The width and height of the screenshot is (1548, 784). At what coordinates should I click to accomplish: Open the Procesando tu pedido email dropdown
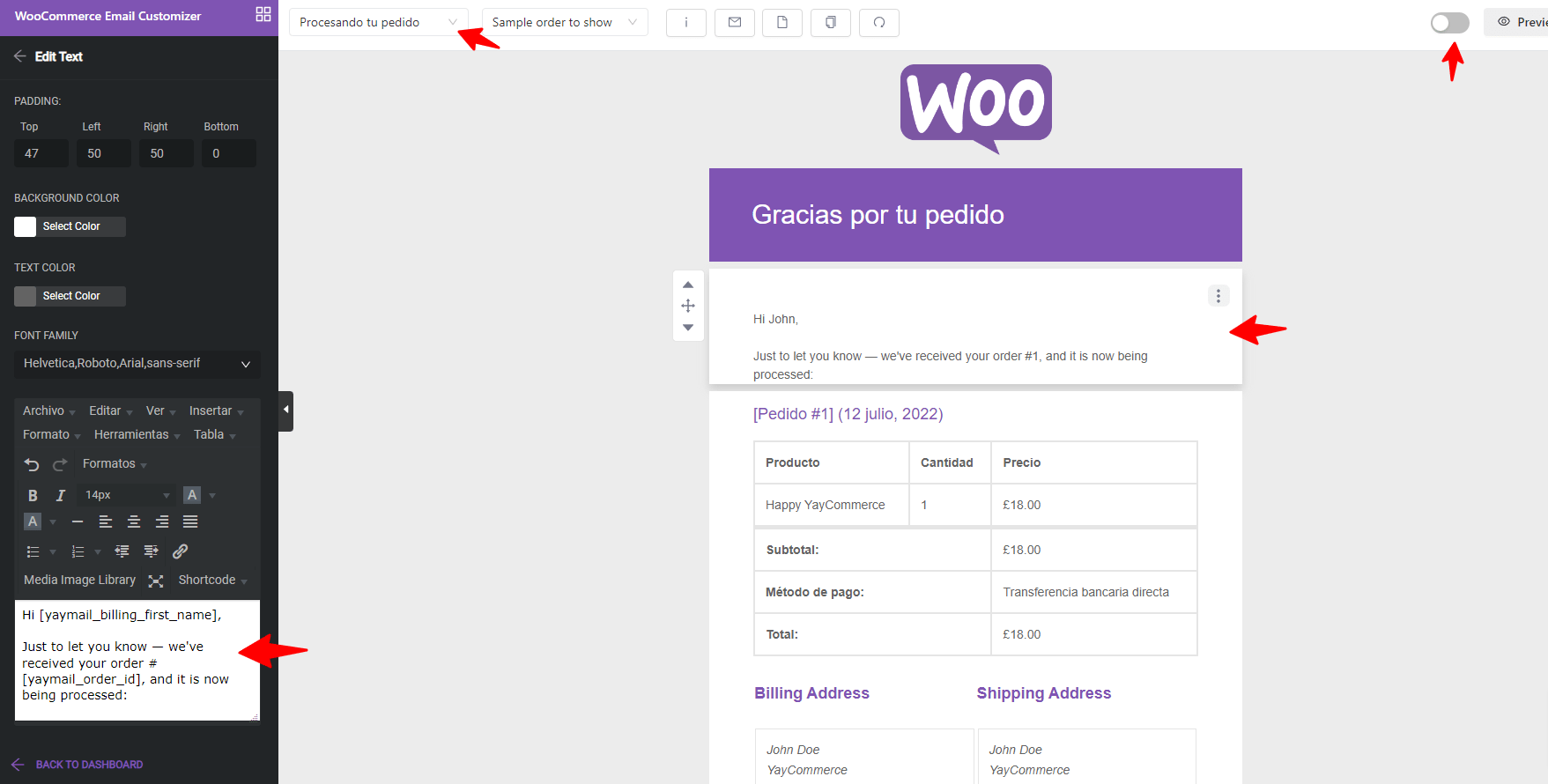pyautogui.click(x=378, y=23)
